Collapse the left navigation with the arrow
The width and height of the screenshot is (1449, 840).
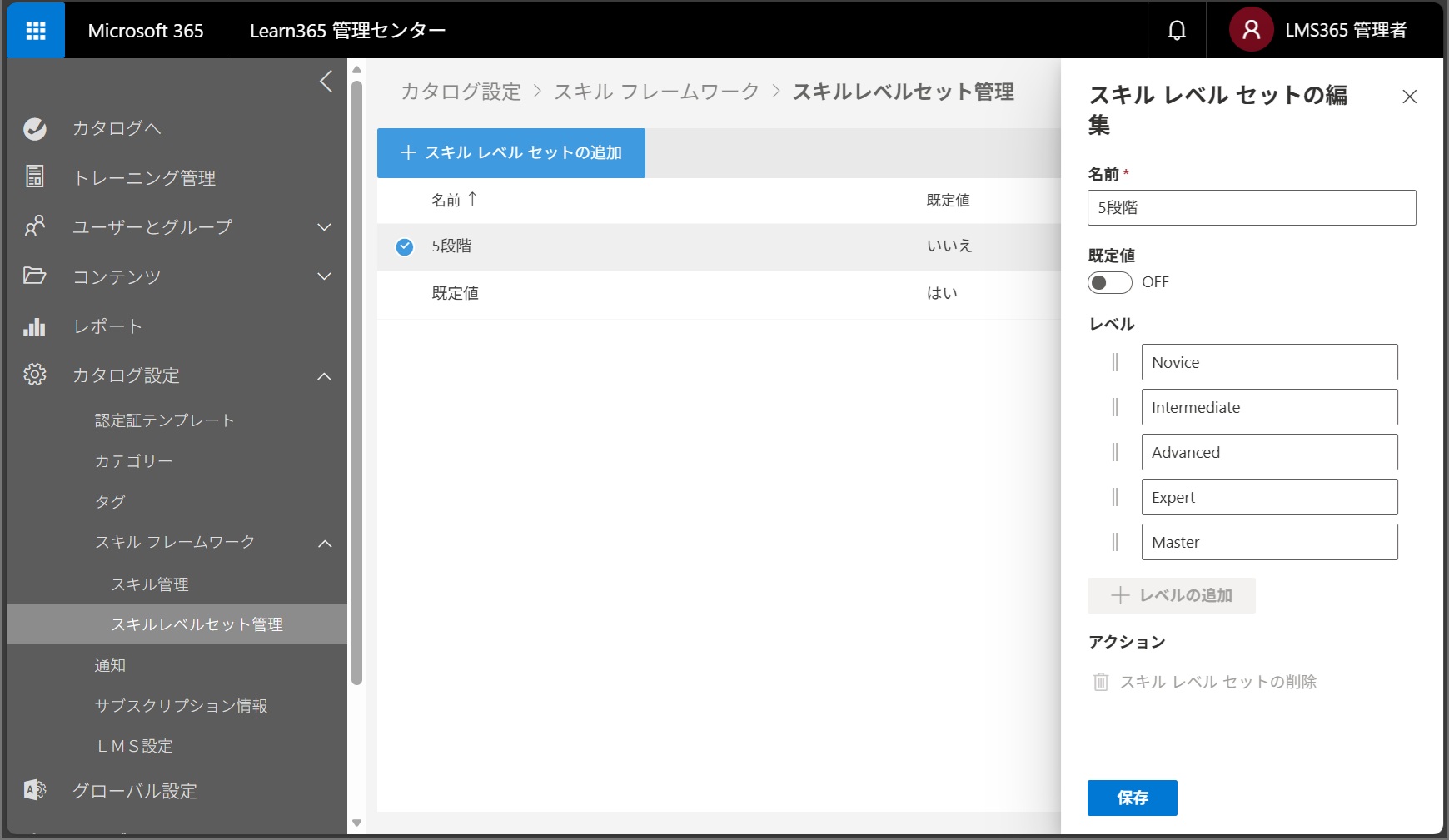[326, 82]
